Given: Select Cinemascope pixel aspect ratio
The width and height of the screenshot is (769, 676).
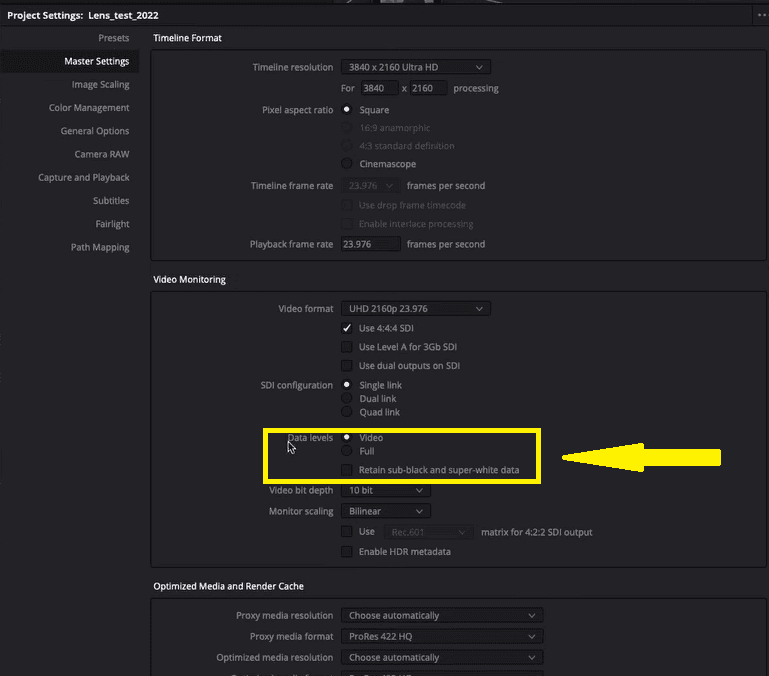Looking at the screenshot, I should (347, 163).
